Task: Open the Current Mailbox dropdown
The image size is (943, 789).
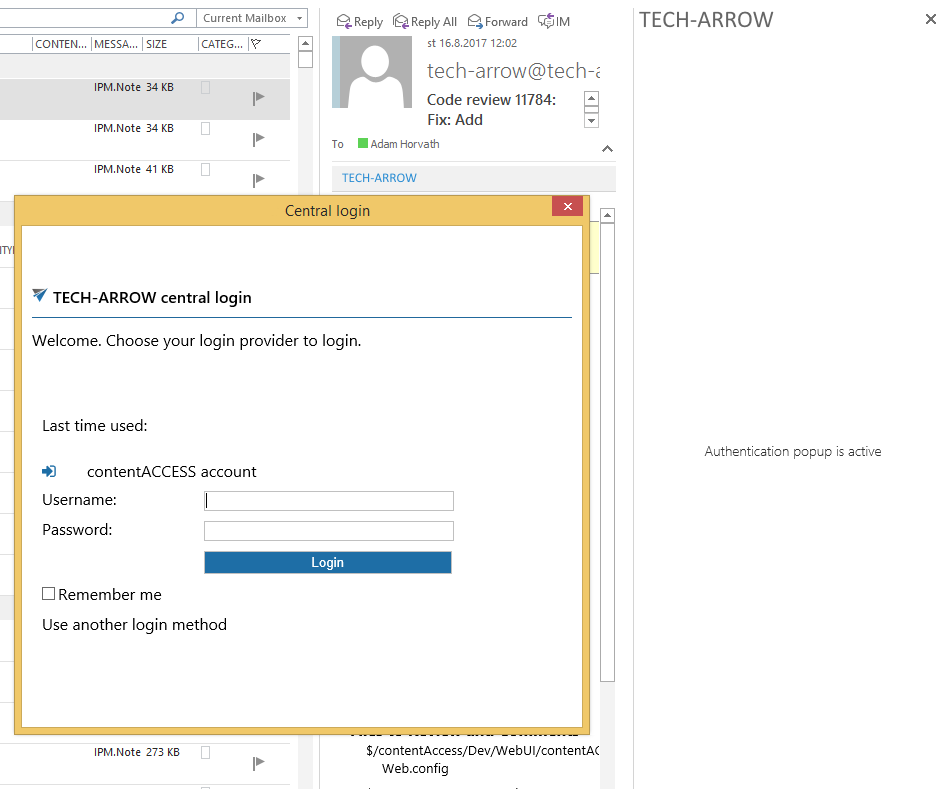Action: point(299,17)
